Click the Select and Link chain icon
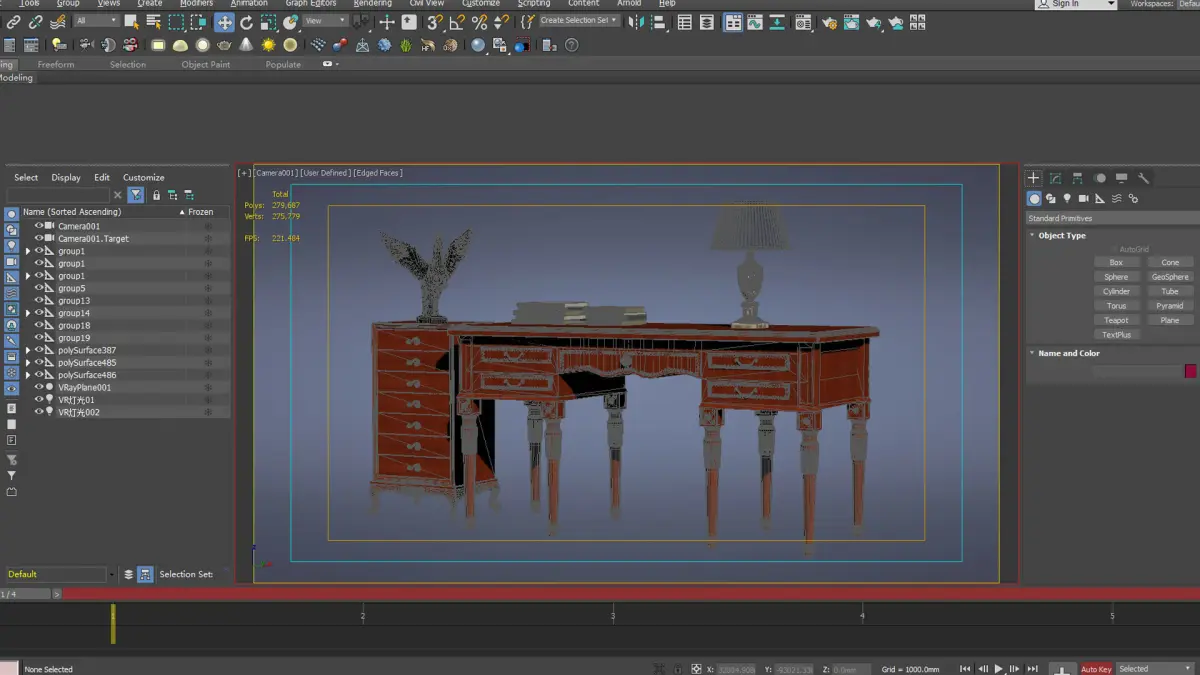1200x675 pixels. coord(14,22)
